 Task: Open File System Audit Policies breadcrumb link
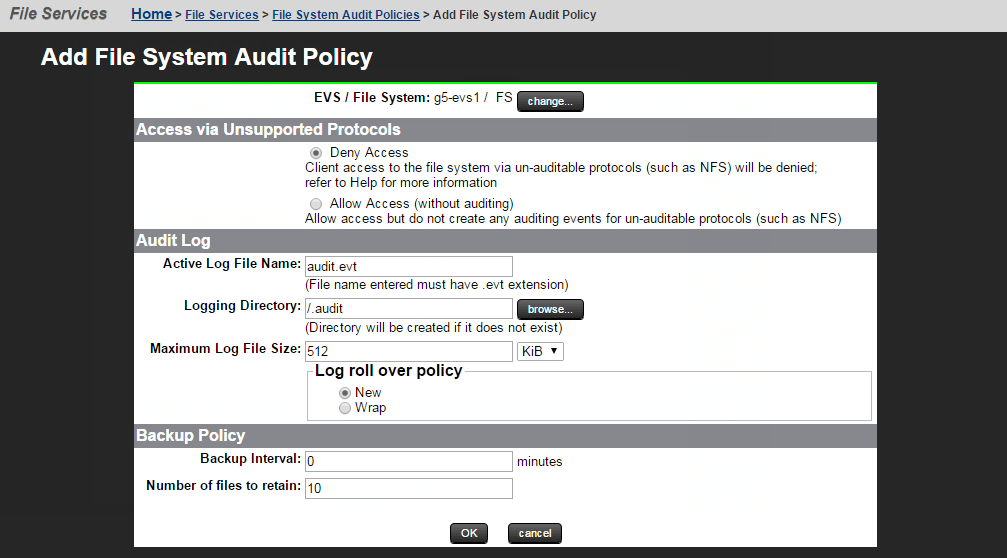pyautogui.click(x=346, y=15)
